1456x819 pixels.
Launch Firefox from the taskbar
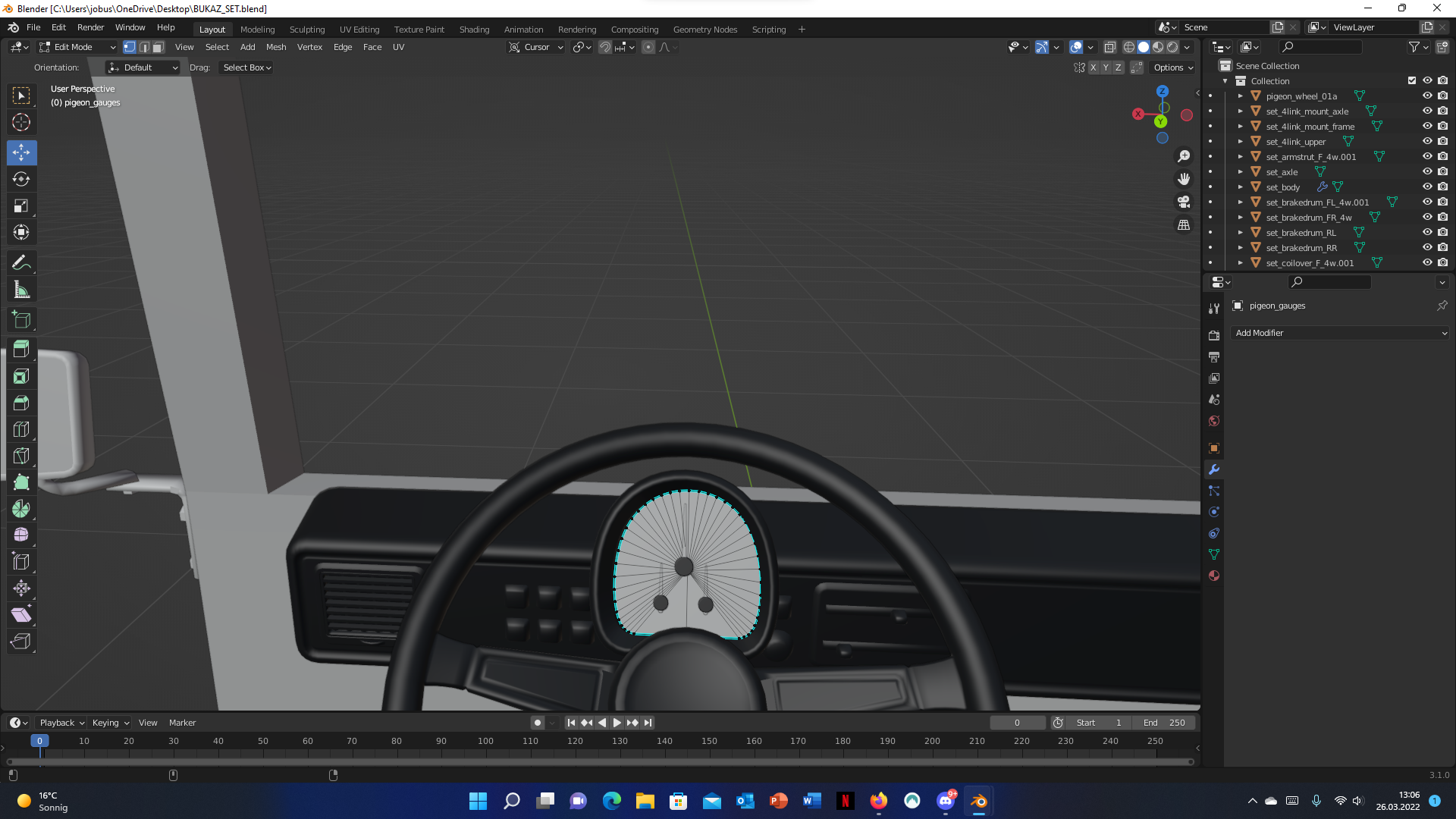[878, 801]
